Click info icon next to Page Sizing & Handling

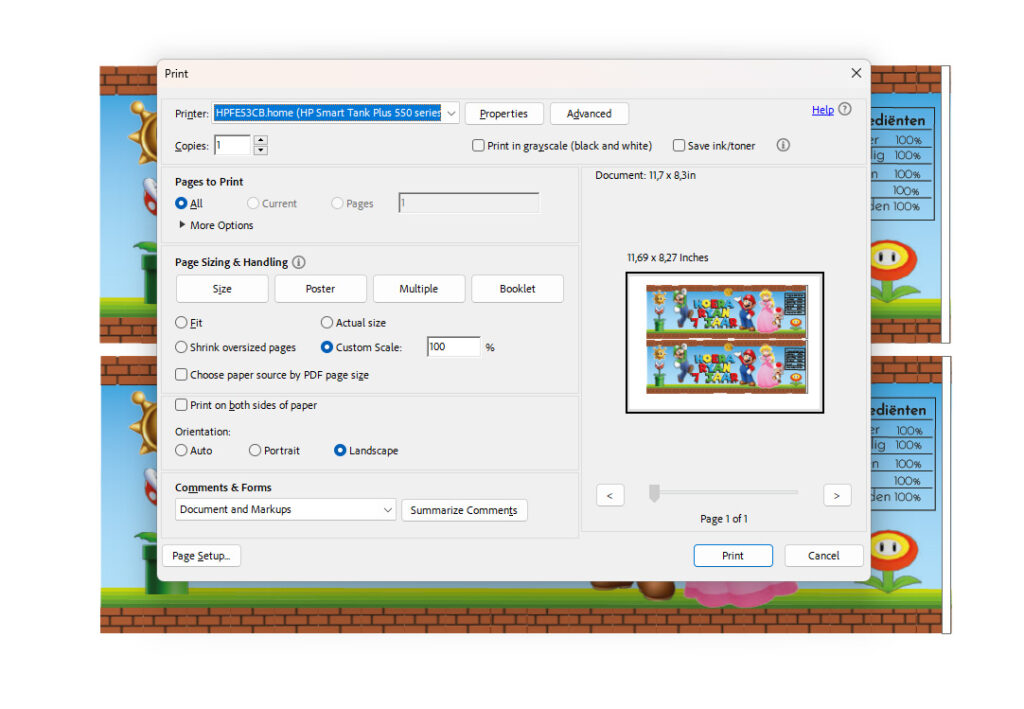tap(299, 262)
